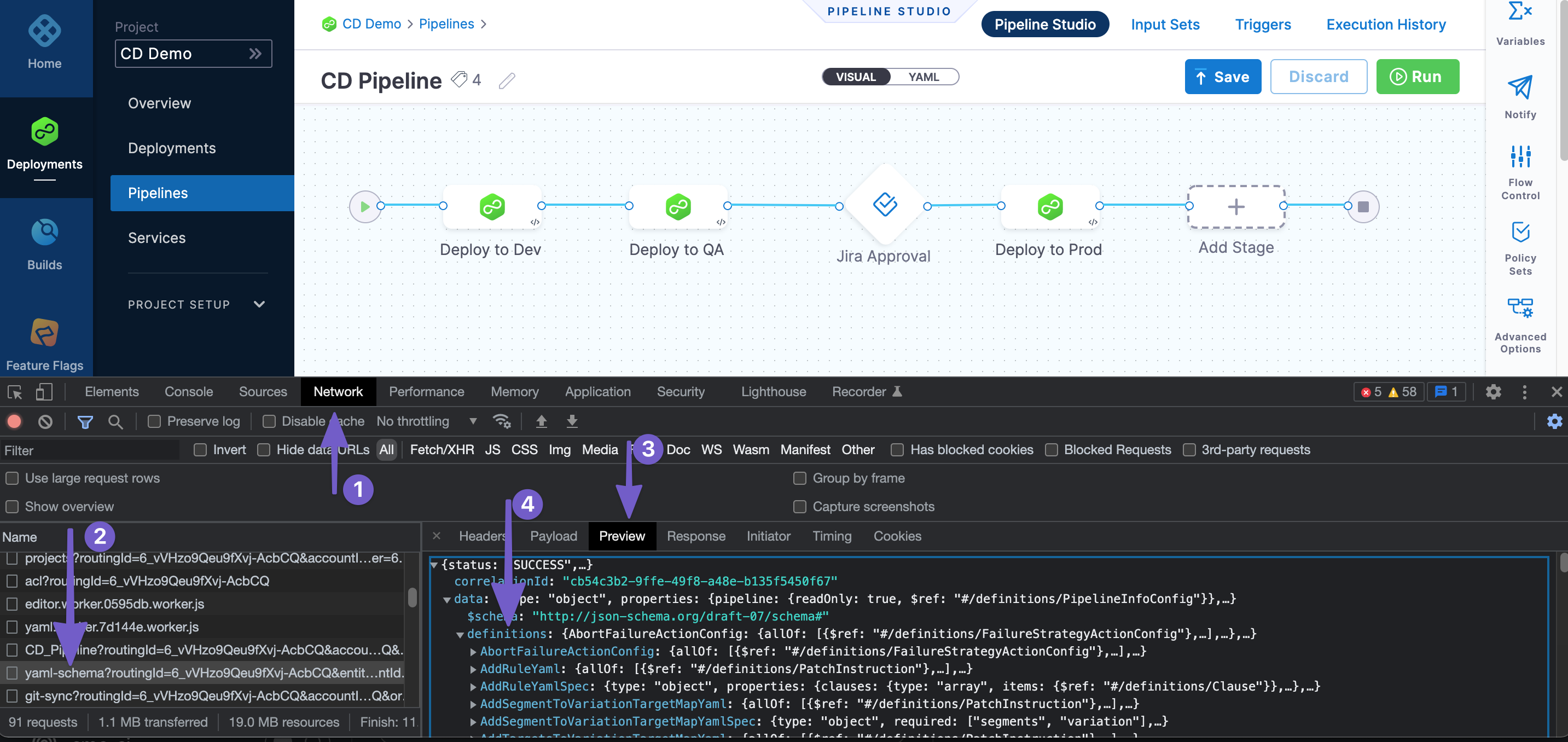Clear network log with the block icon

pos(45,421)
